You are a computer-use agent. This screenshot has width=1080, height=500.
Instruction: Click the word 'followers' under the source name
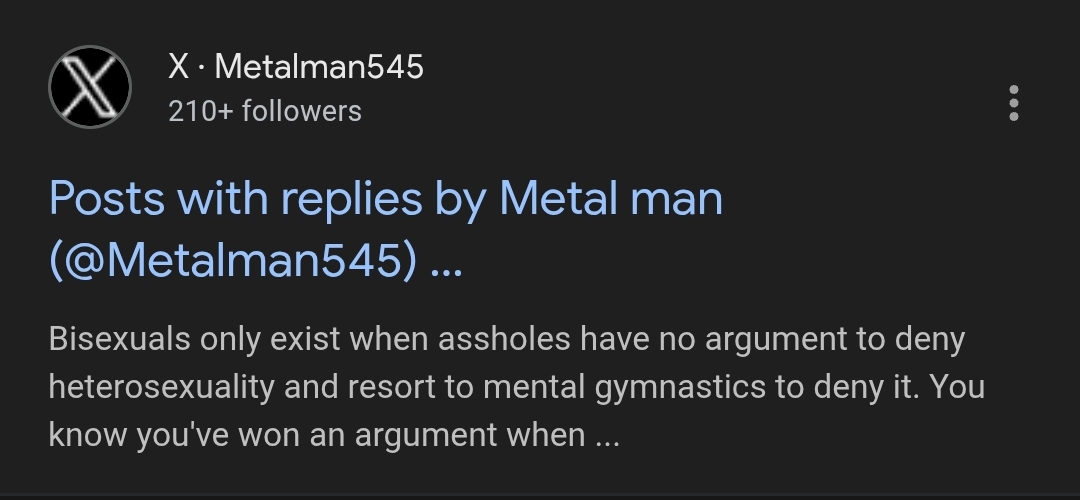point(302,110)
